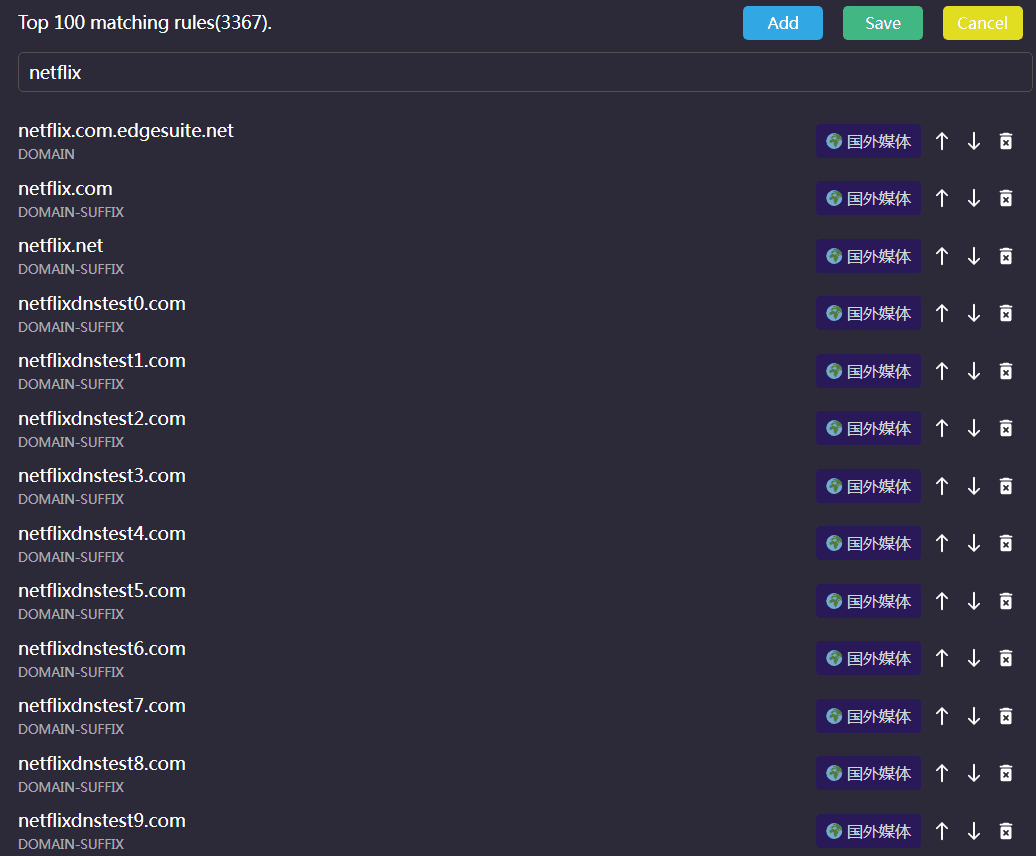Change proxy group of netflixdnstest0.com
Image resolution: width=1036 pixels, height=856 pixels.
coord(868,313)
